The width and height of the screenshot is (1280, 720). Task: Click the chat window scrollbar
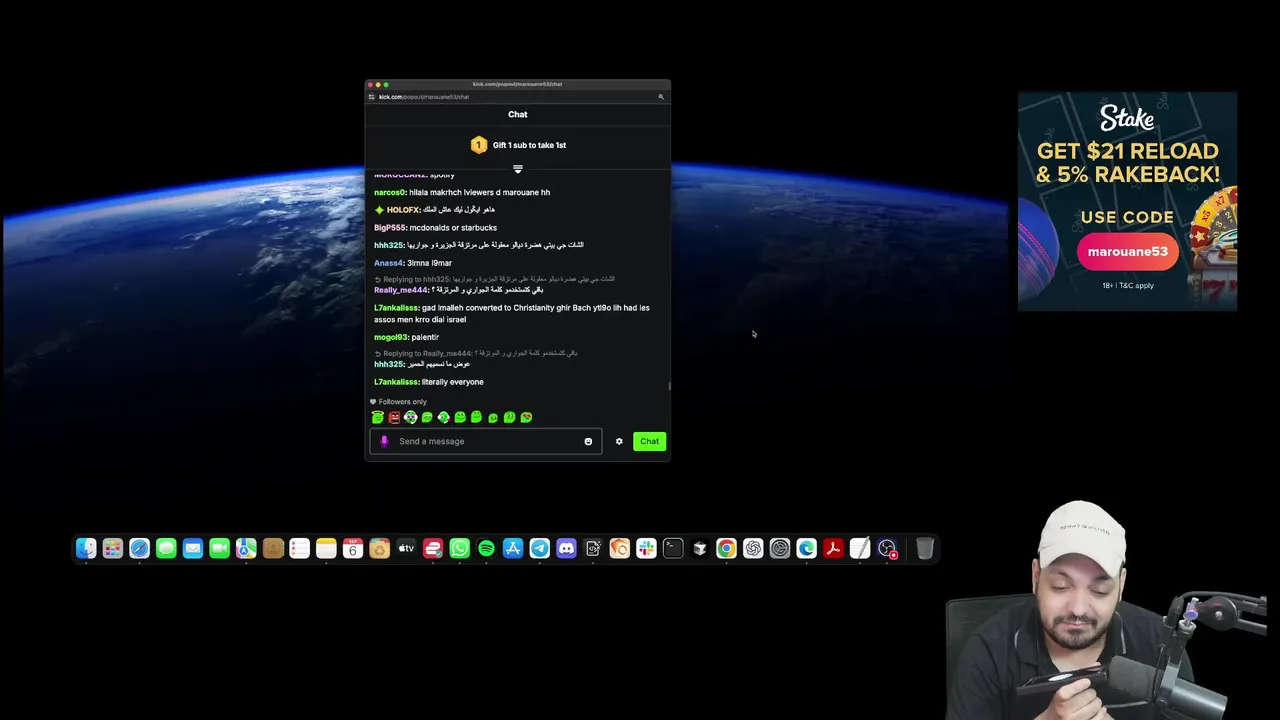coord(669,386)
